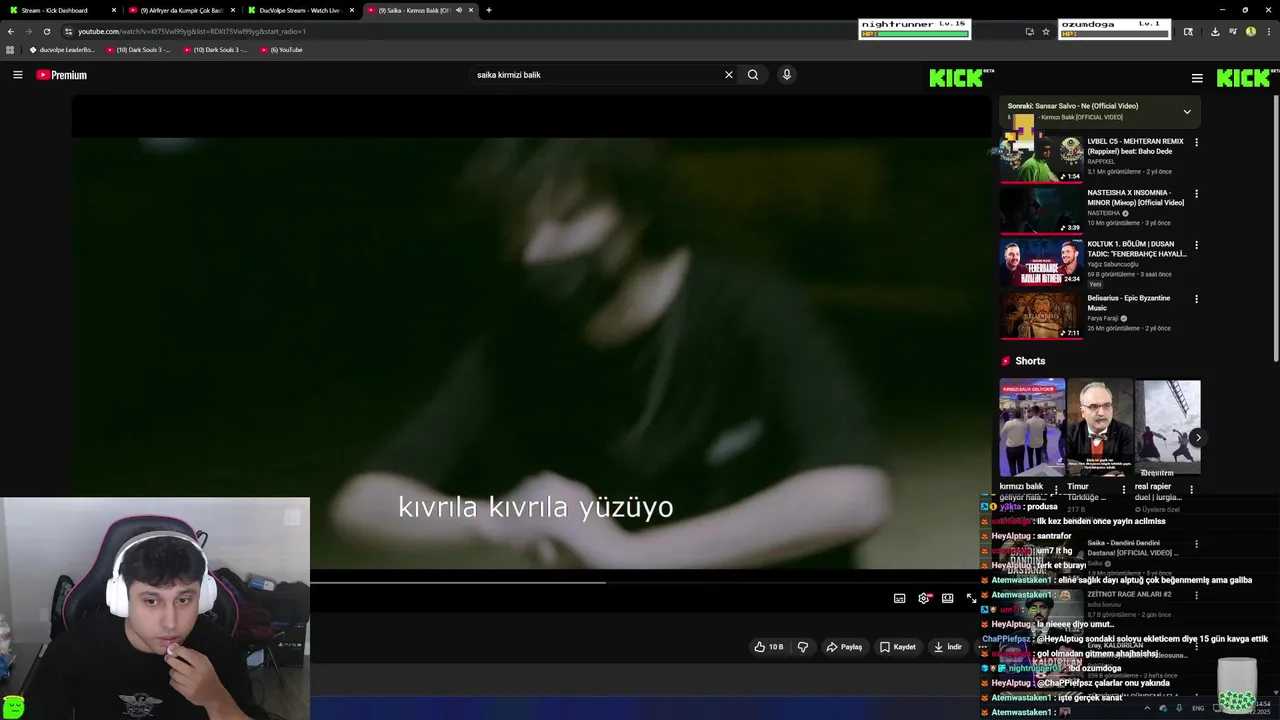Play LVBEL C5 Mehteran Remix thumbnail
Screen dimensions: 1280x720
pyautogui.click(x=1041, y=159)
